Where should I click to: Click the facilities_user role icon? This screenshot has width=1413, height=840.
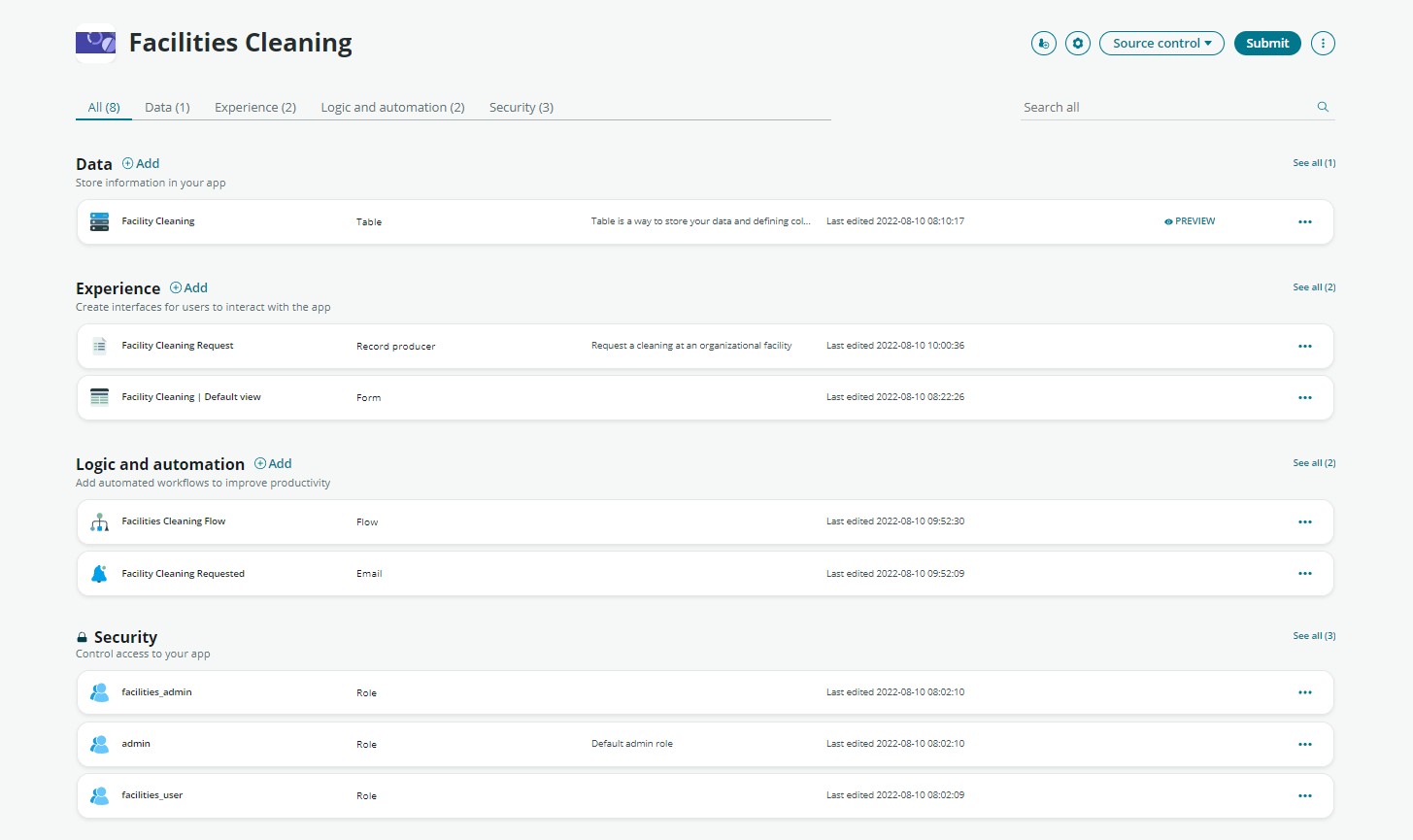tap(99, 795)
